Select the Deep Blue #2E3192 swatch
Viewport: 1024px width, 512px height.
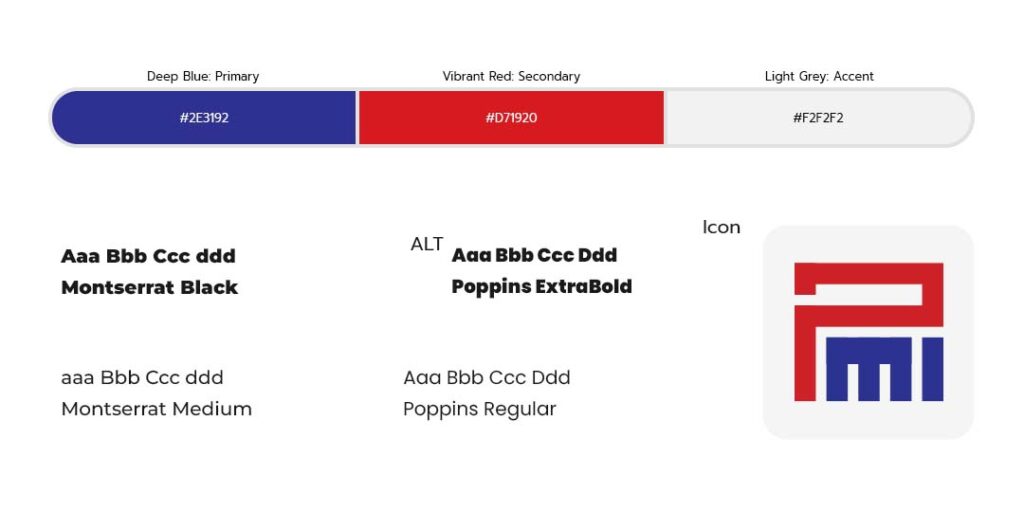tap(204, 118)
